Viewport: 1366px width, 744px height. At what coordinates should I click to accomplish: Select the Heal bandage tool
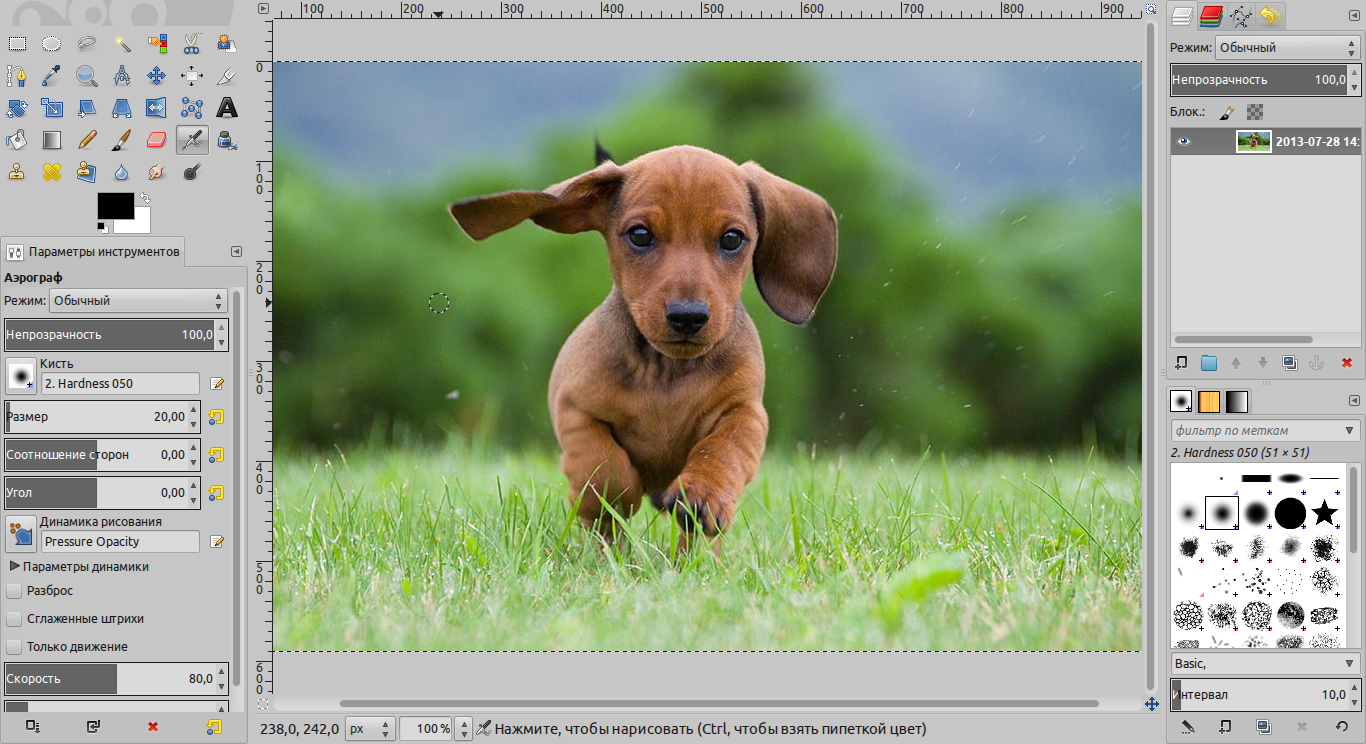coord(52,172)
